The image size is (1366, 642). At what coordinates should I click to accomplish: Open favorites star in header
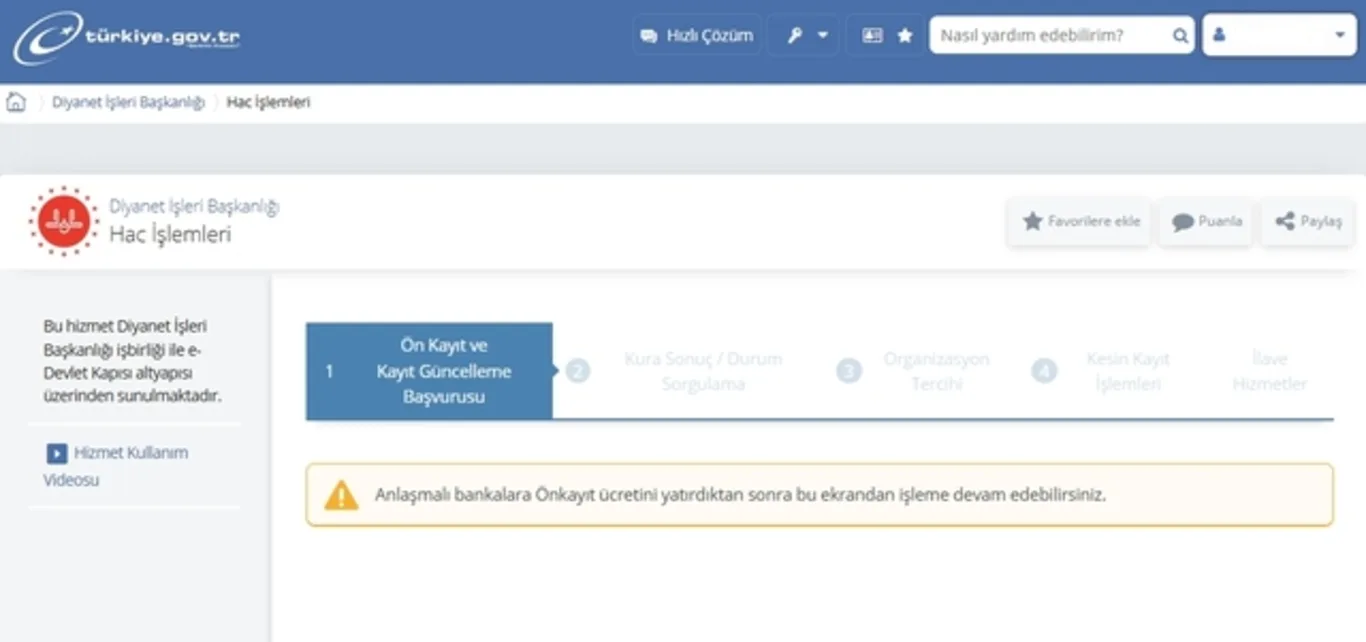coord(905,35)
